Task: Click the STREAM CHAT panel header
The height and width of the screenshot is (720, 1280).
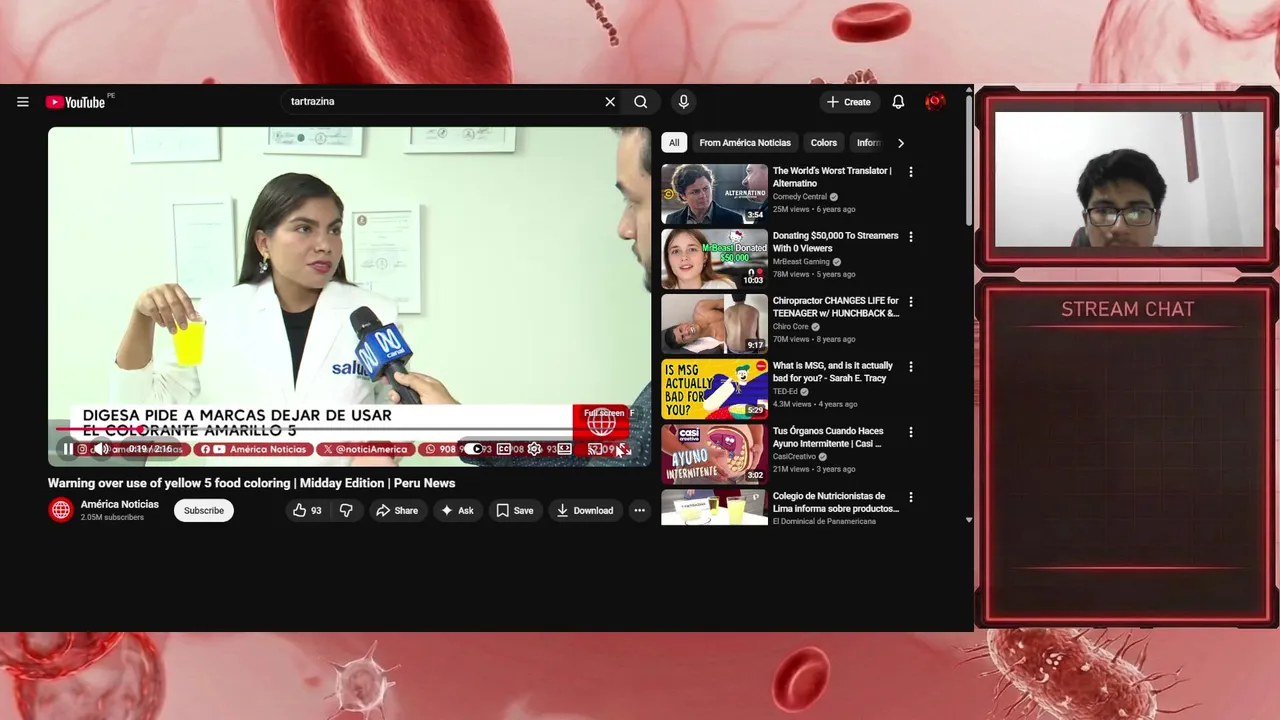Action: point(1127,309)
